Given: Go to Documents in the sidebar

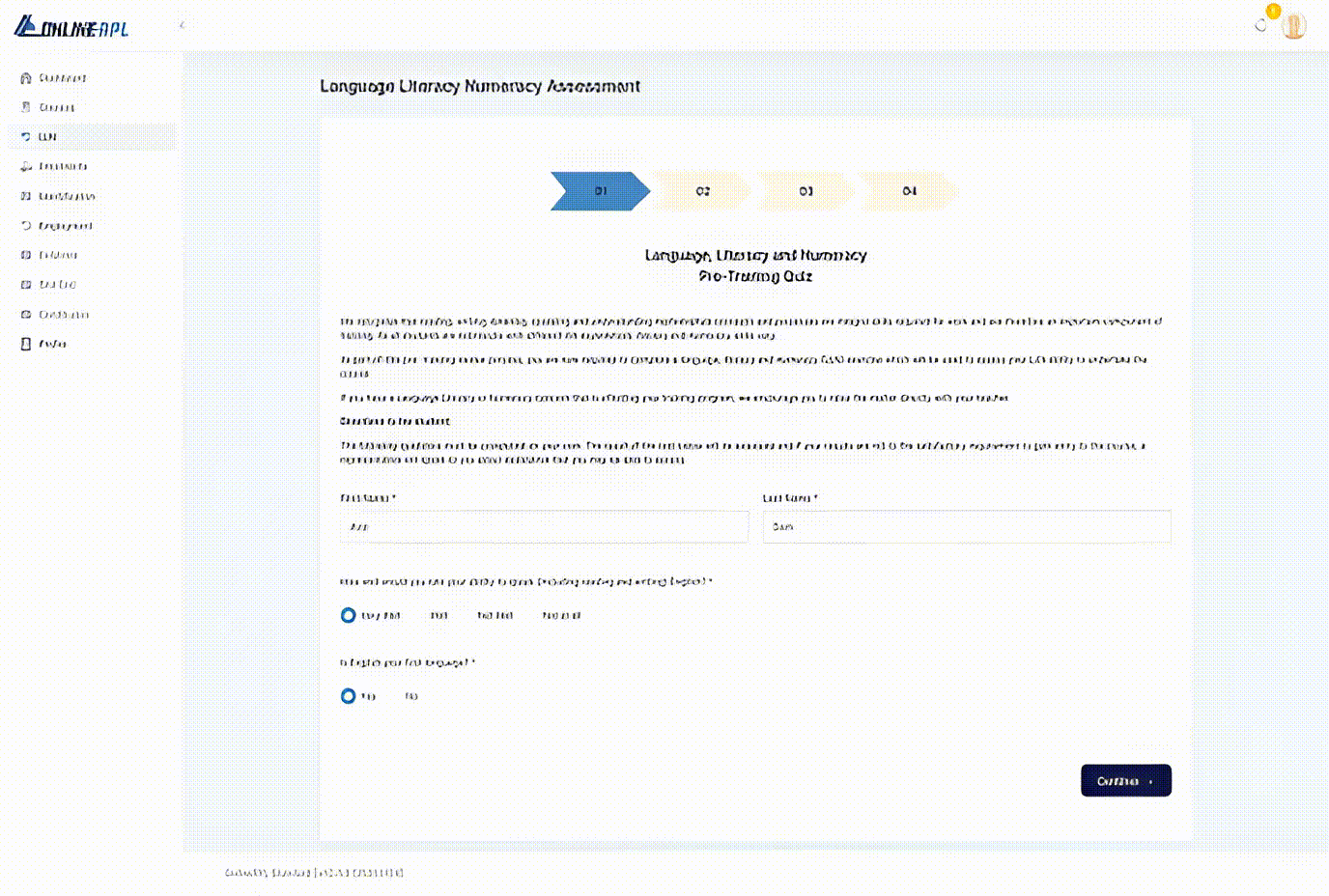Looking at the screenshot, I should [x=62, y=167].
